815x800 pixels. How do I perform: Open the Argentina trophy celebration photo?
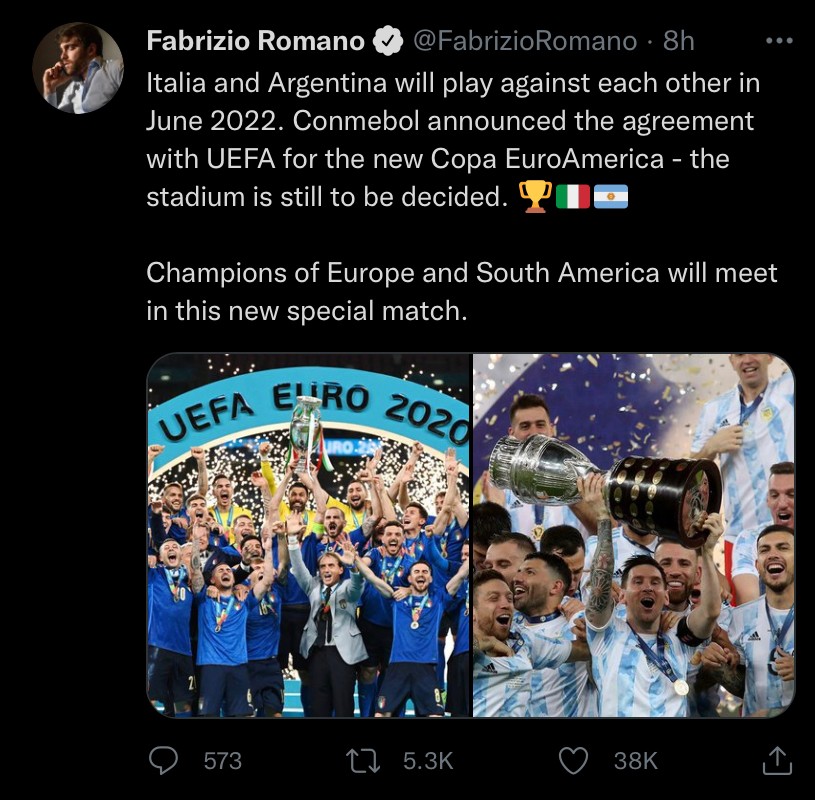point(633,535)
